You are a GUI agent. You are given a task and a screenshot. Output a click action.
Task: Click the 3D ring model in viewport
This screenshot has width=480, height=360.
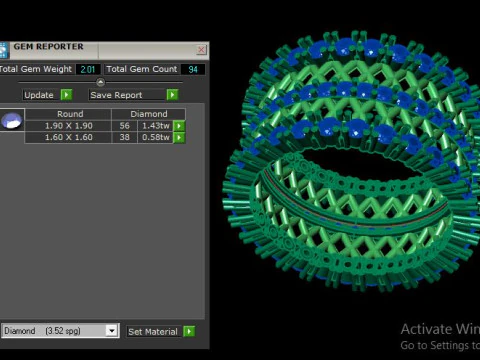(352, 160)
